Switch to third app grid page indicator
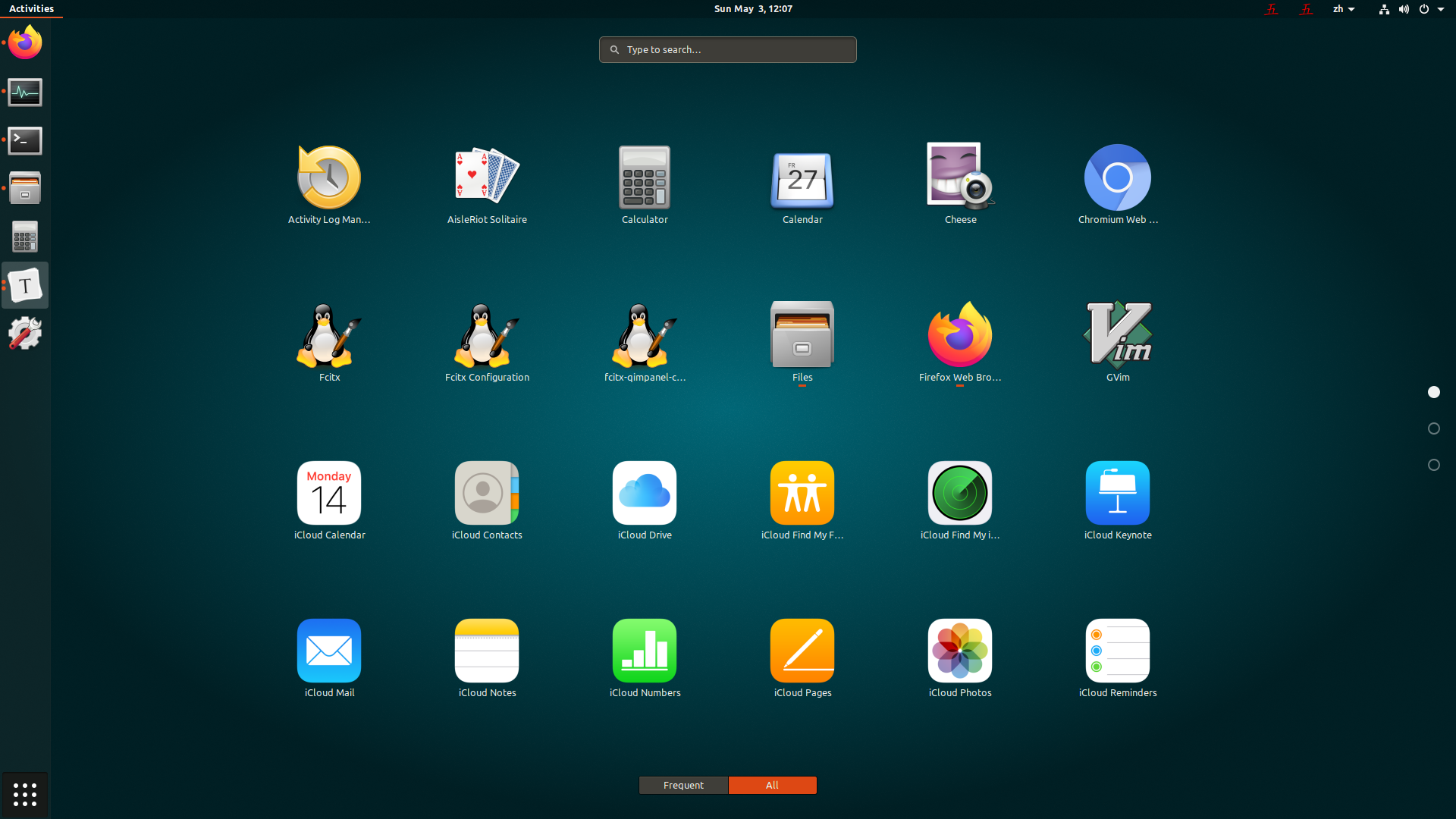This screenshot has height=819, width=1456. tap(1433, 465)
